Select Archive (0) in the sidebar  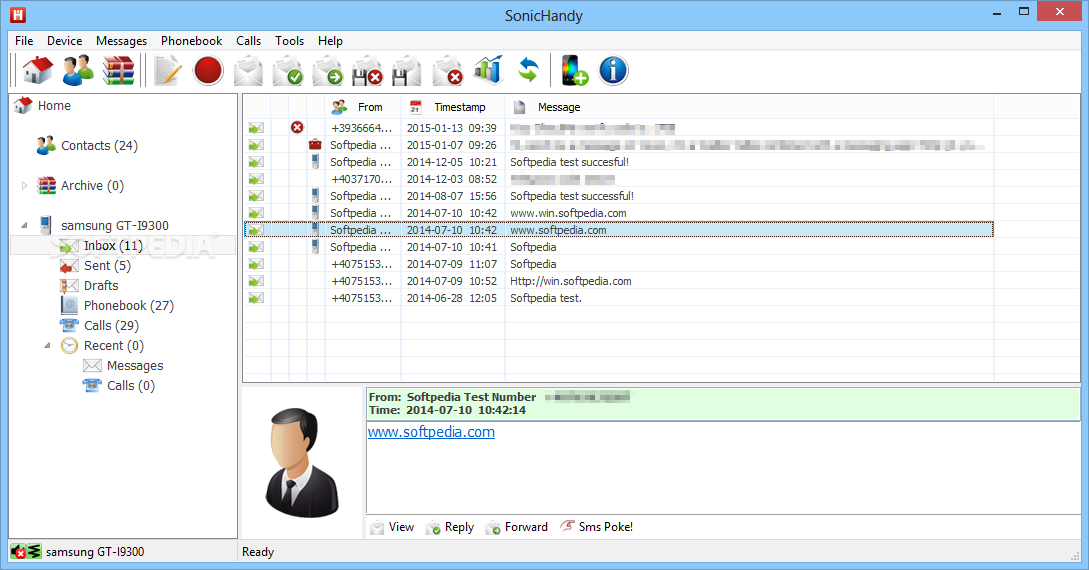tap(92, 185)
